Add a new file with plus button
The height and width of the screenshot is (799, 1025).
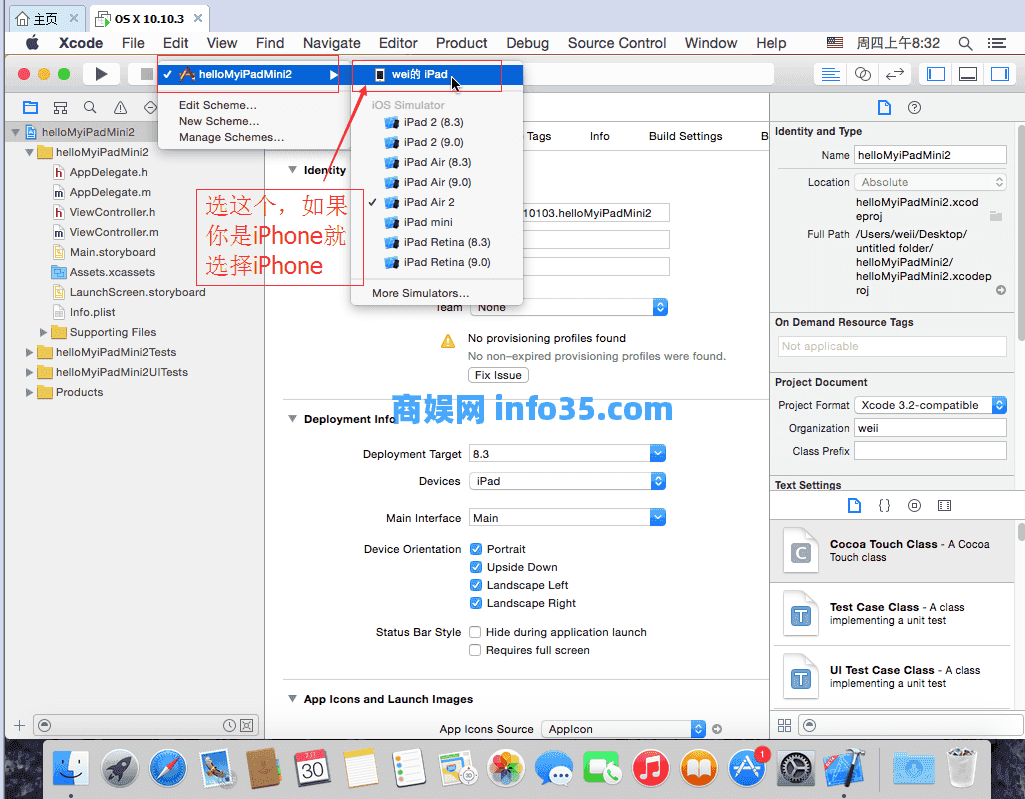[19, 725]
